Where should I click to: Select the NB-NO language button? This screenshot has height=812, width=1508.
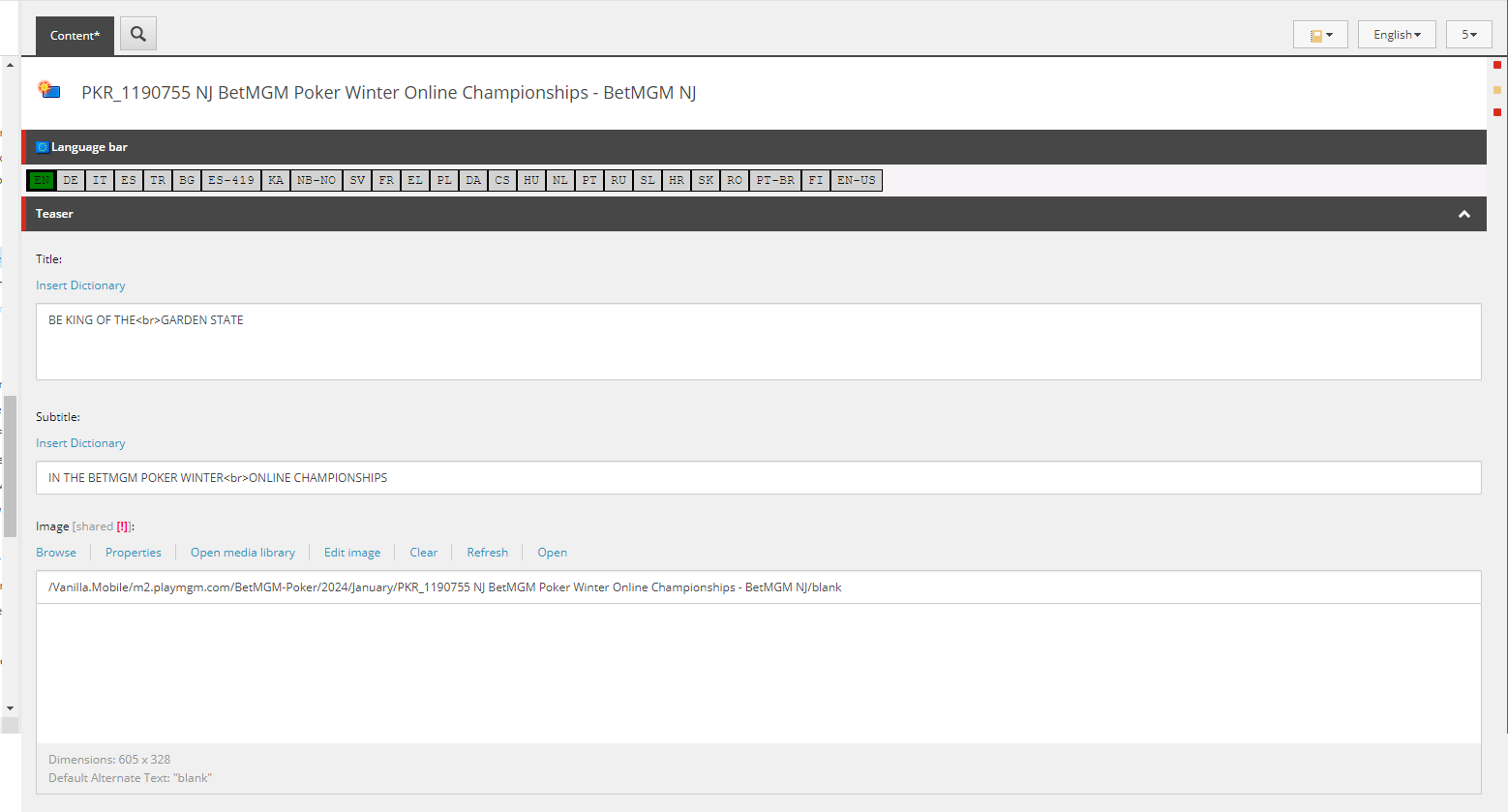(317, 180)
